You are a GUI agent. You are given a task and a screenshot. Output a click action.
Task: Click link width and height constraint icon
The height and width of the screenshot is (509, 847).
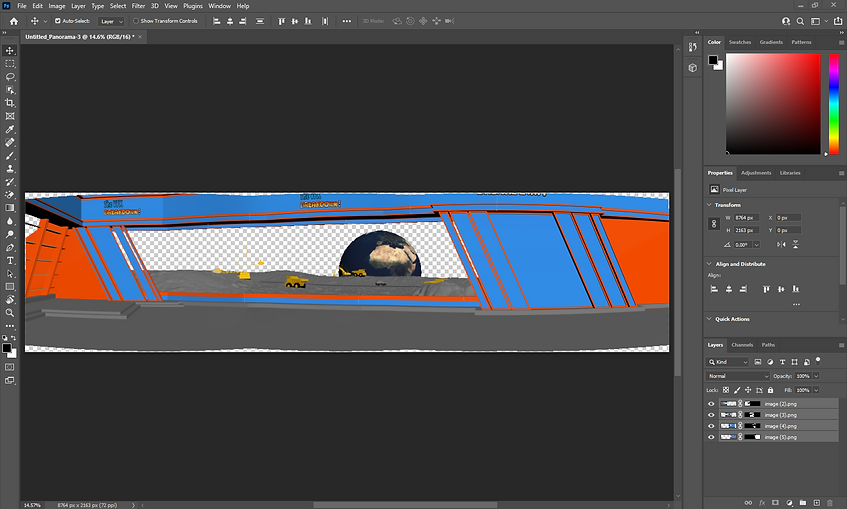click(713, 224)
